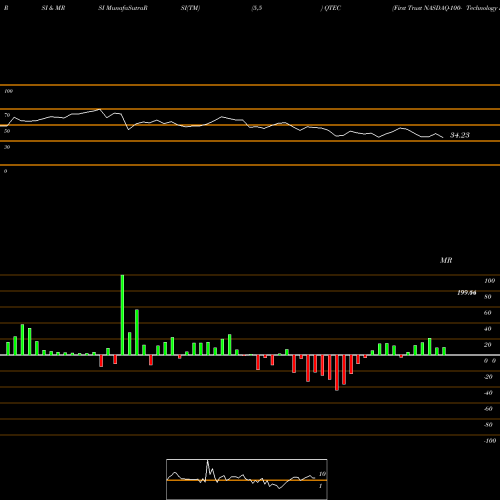Click the MR axis label 60
500x500 pixels.
point(488,313)
